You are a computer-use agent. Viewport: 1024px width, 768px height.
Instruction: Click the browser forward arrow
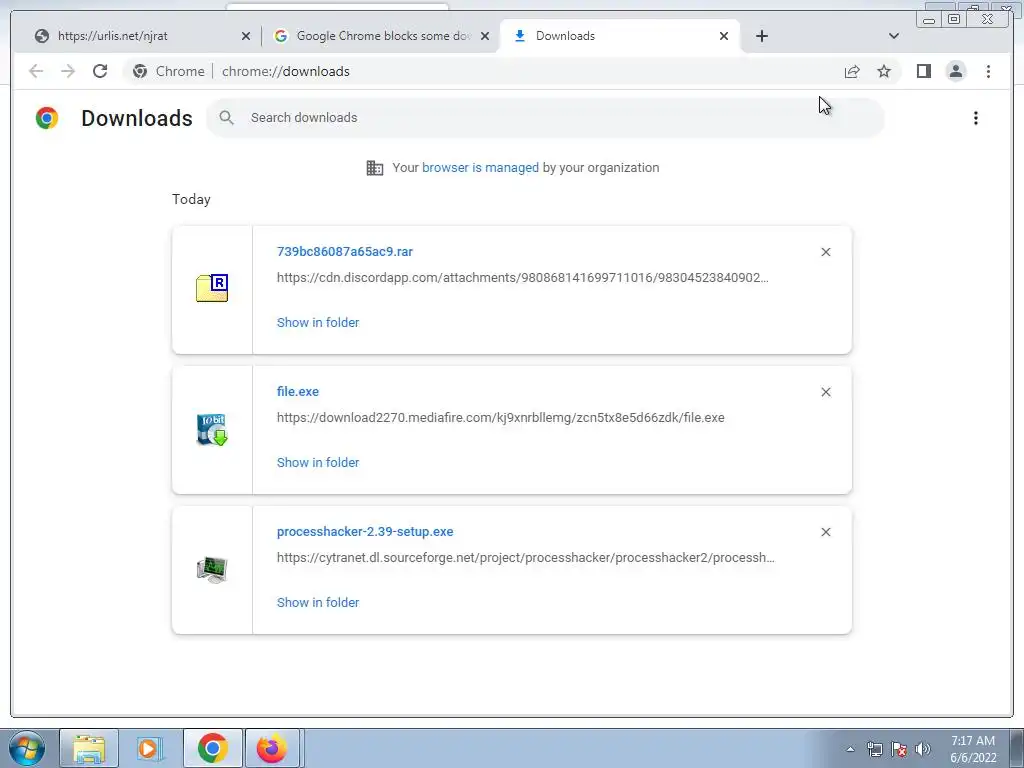pyautogui.click(x=68, y=71)
